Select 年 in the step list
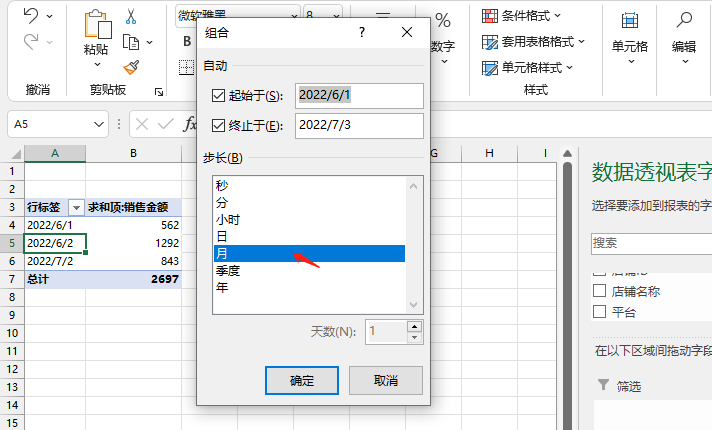 [309, 287]
